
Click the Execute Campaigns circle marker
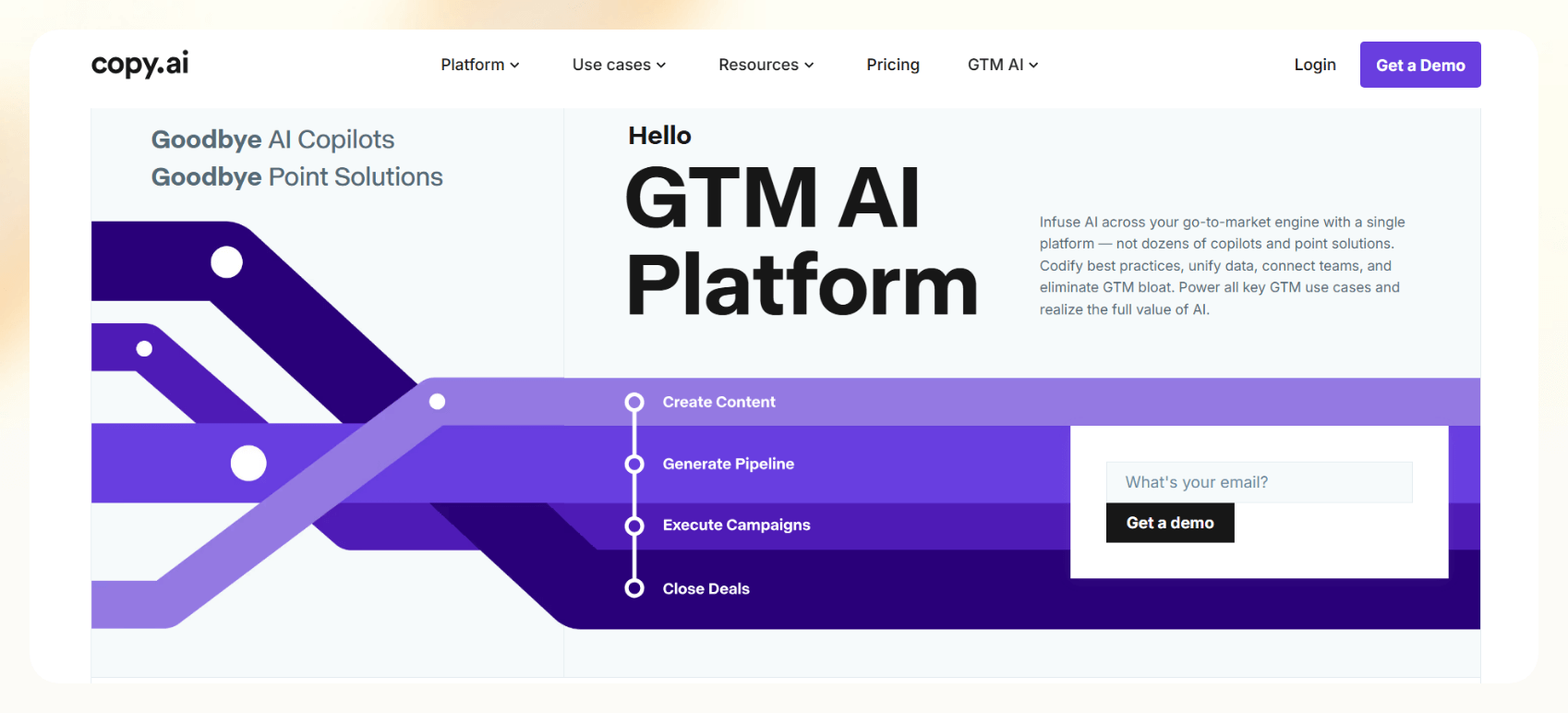coord(634,526)
